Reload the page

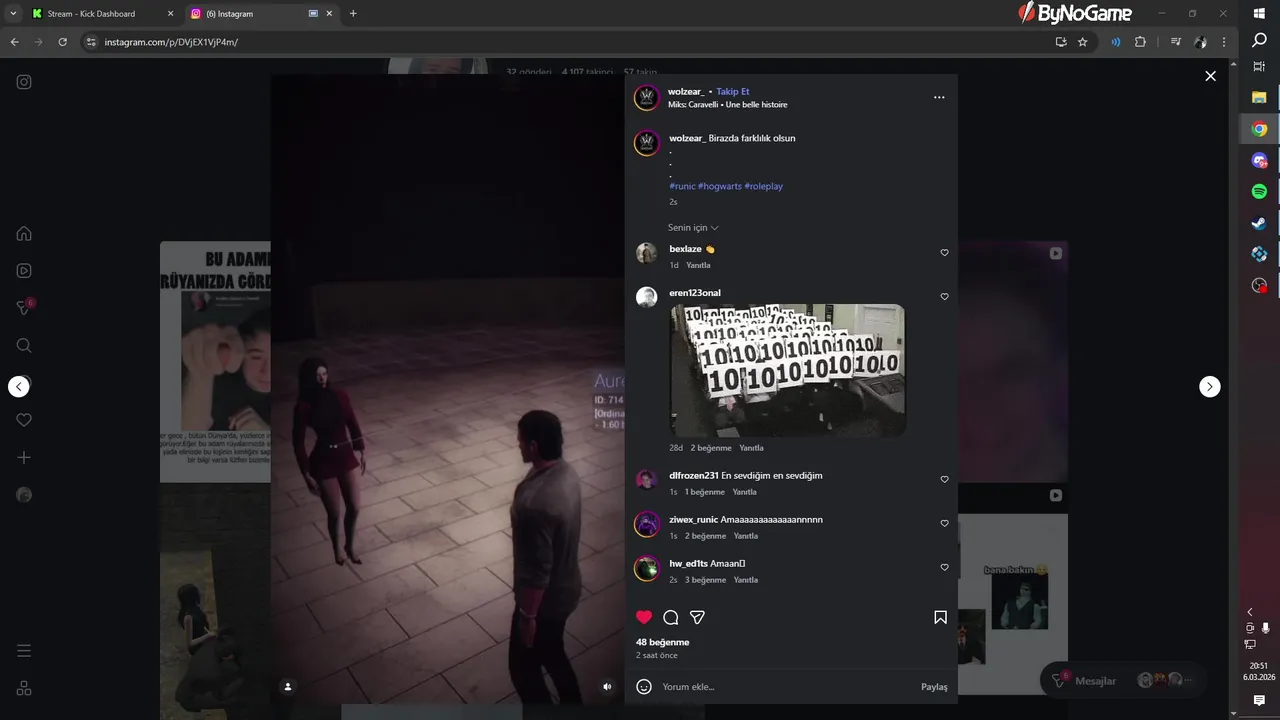click(x=62, y=42)
